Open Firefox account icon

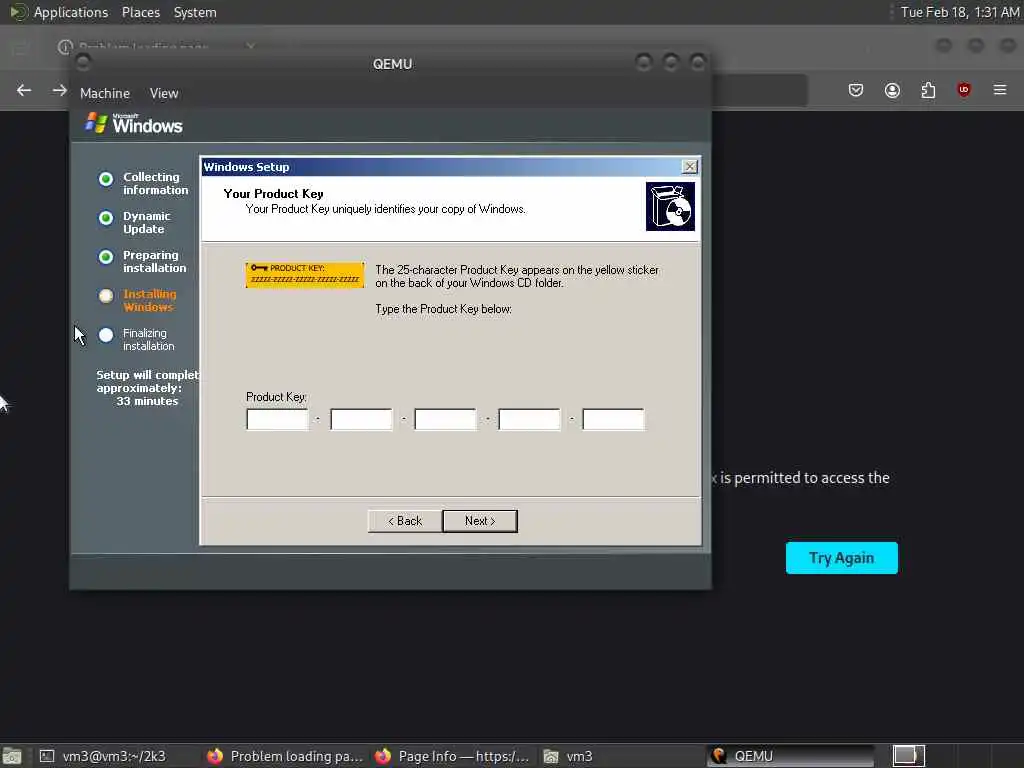click(892, 90)
